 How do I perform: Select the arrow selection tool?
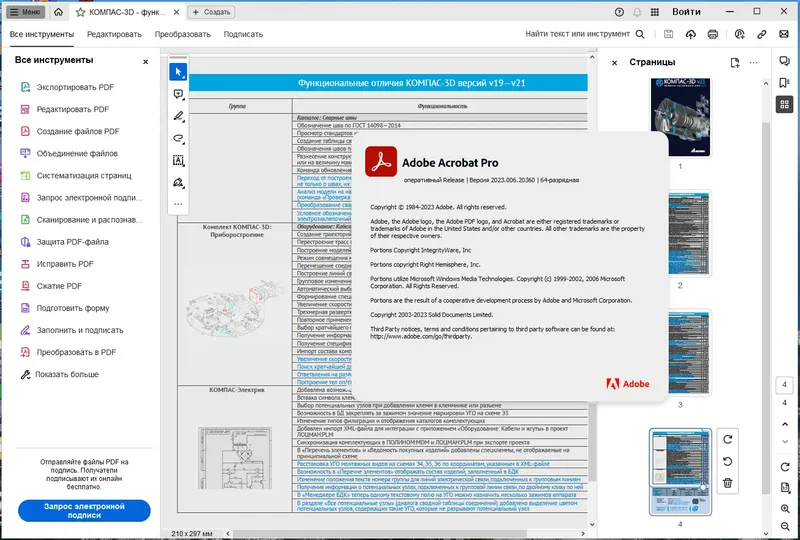(x=178, y=72)
